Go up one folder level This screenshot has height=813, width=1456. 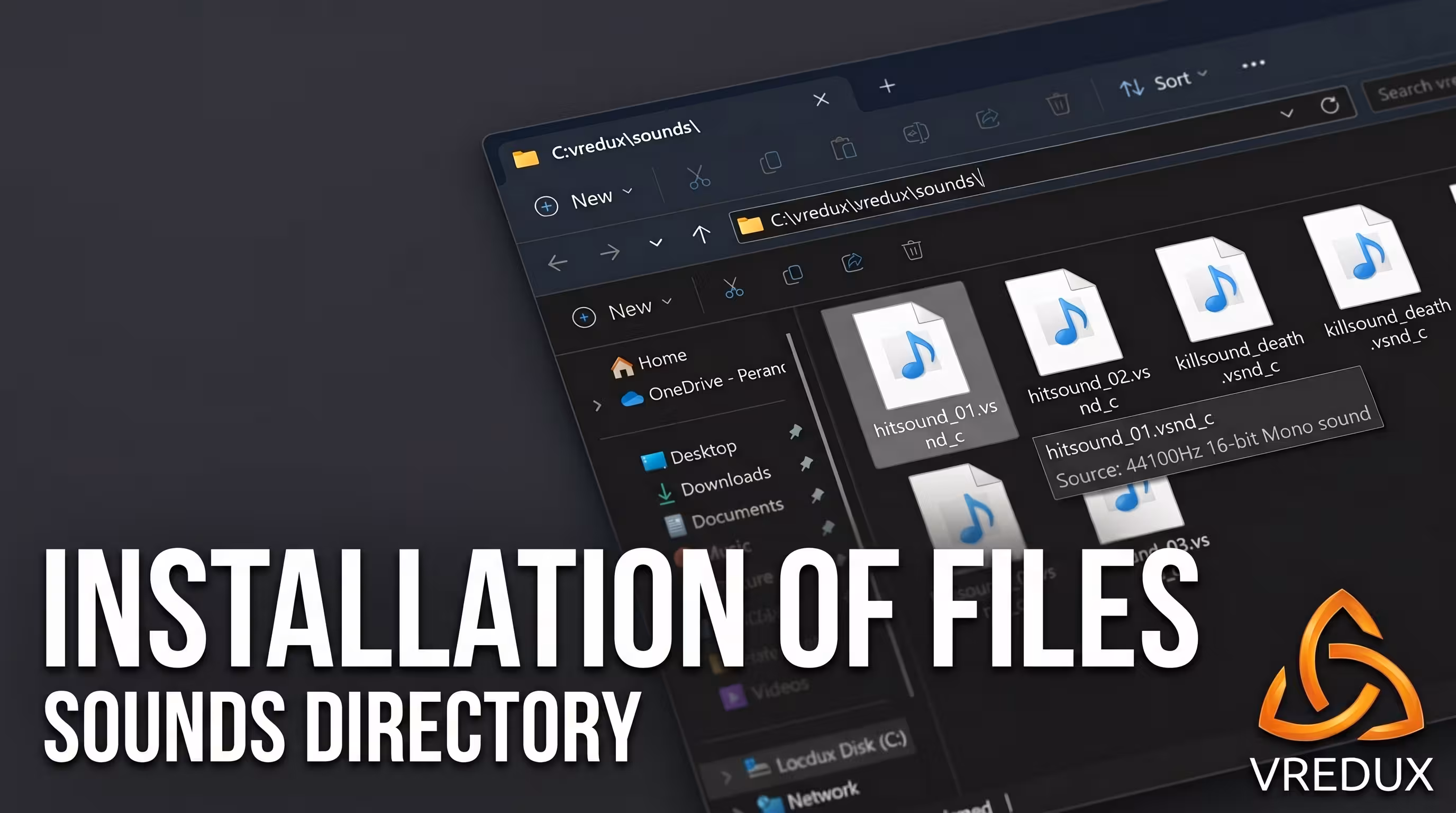(x=702, y=233)
